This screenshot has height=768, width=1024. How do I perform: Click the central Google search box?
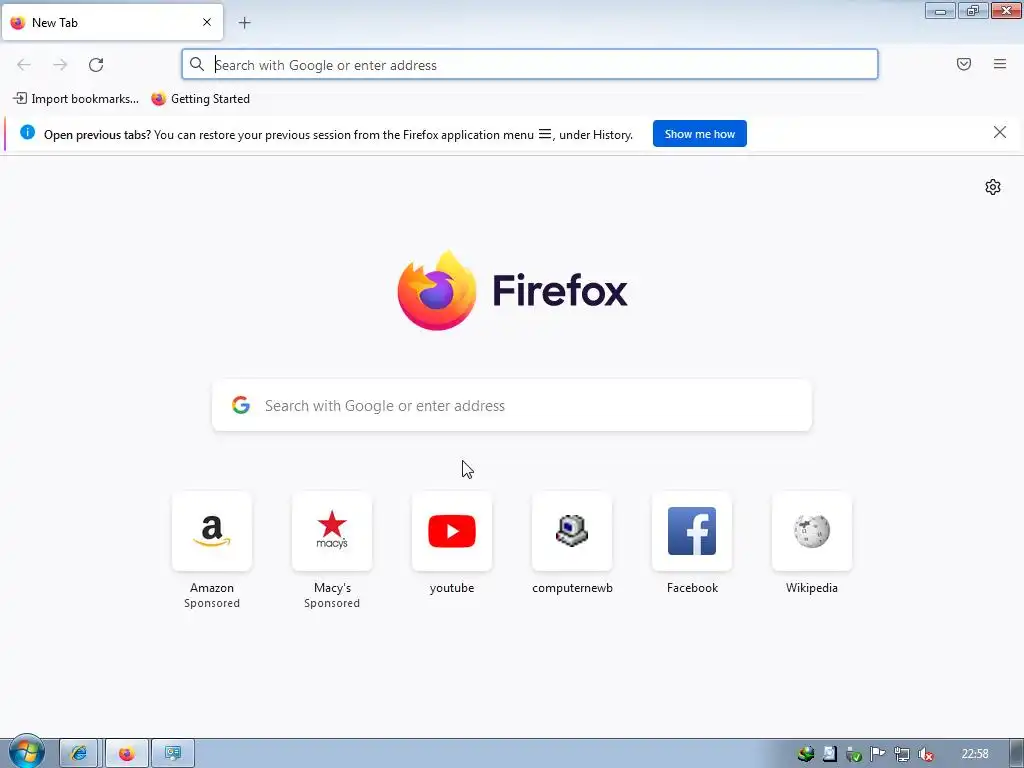(x=512, y=406)
